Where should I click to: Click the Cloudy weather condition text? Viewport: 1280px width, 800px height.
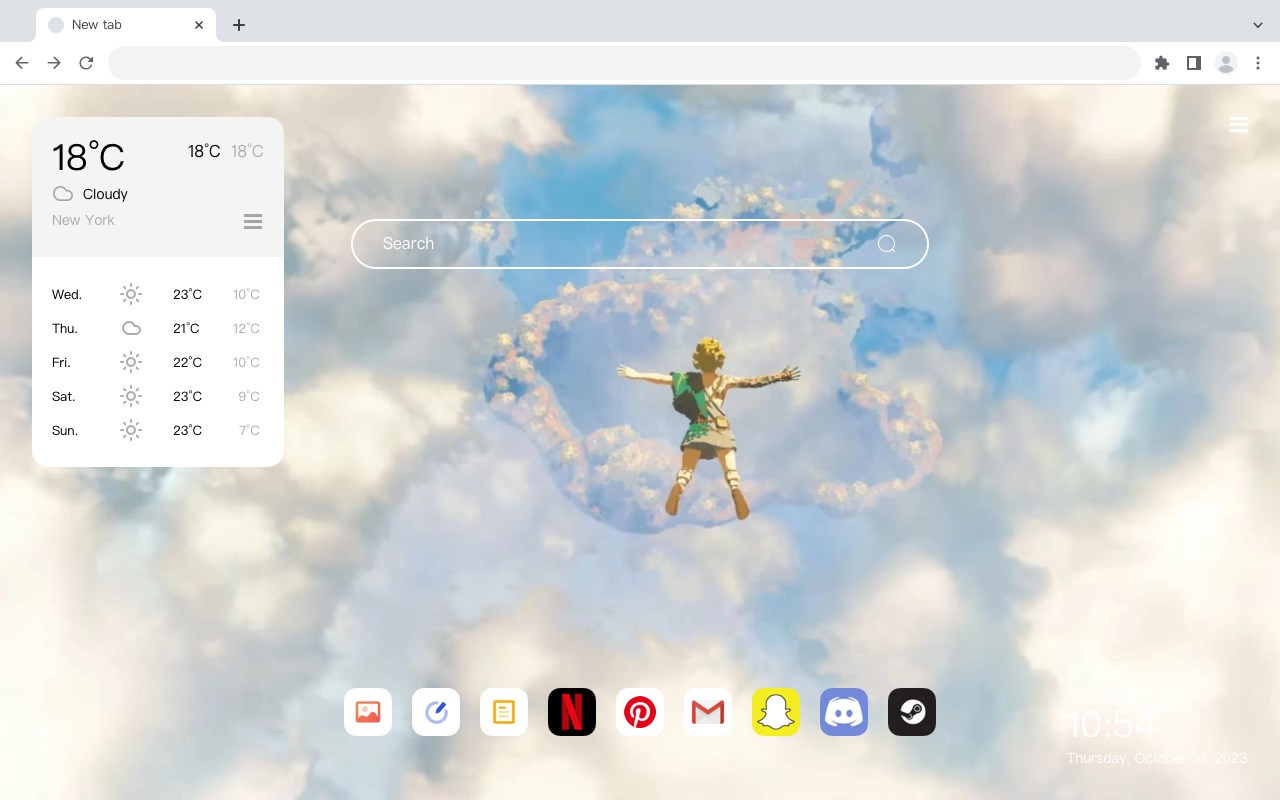[x=105, y=194]
